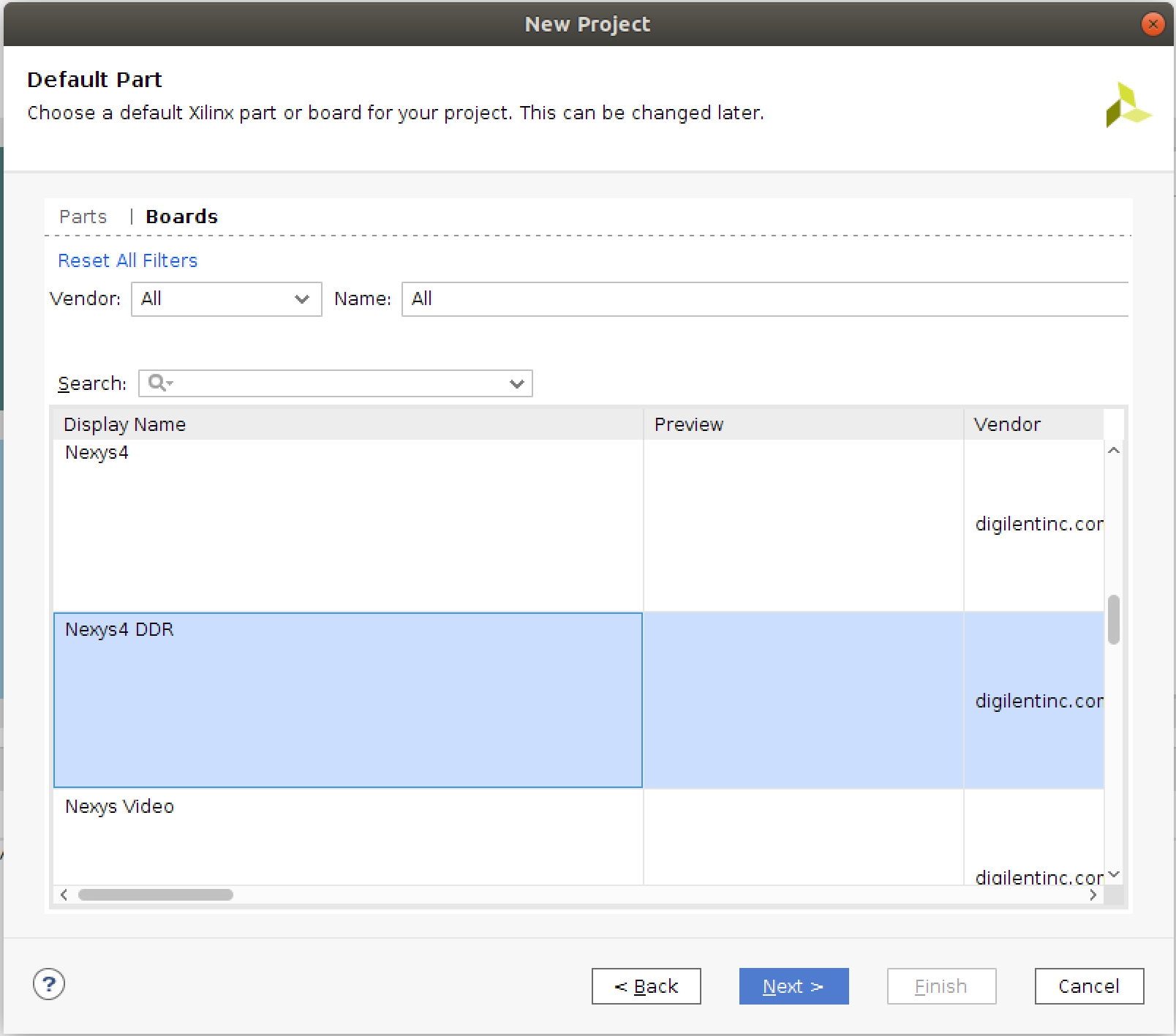This screenshot has width=1176, height=1036.
Task: Click the Xilinx logo icon
Action: [x=1128, y=105]
